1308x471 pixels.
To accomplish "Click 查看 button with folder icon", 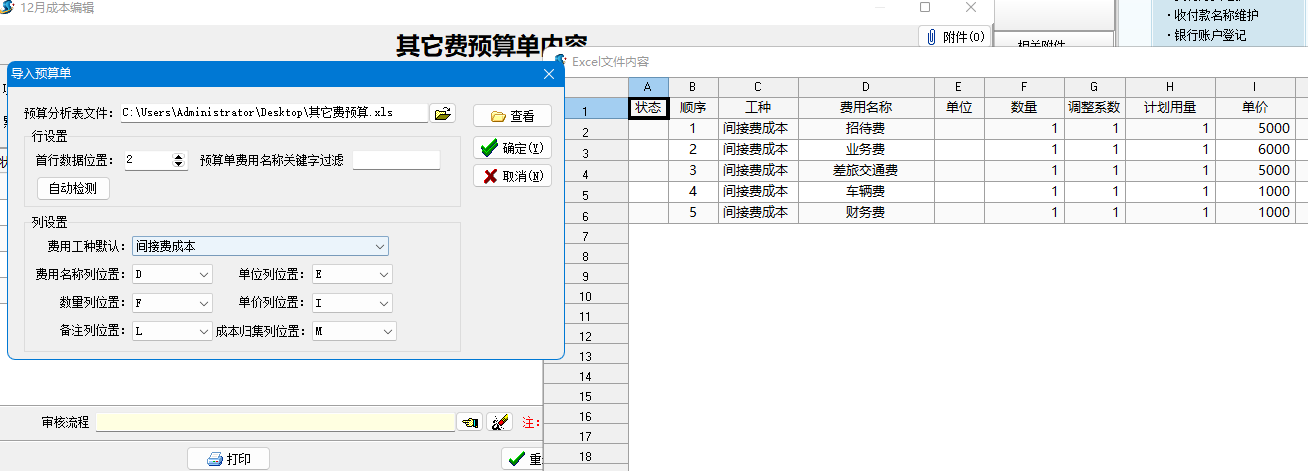I will click(512, 116).
